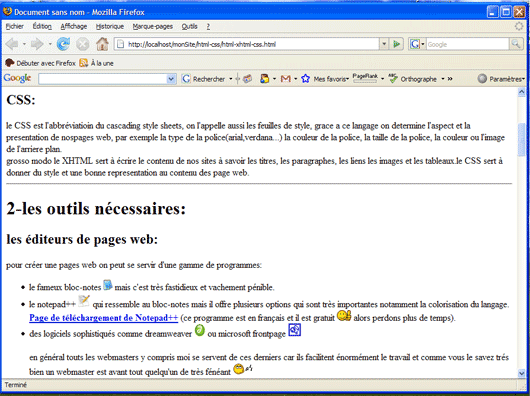530x396 pixels.
Task: Click the green dreamweaver icon
Action: coord(200,330)
